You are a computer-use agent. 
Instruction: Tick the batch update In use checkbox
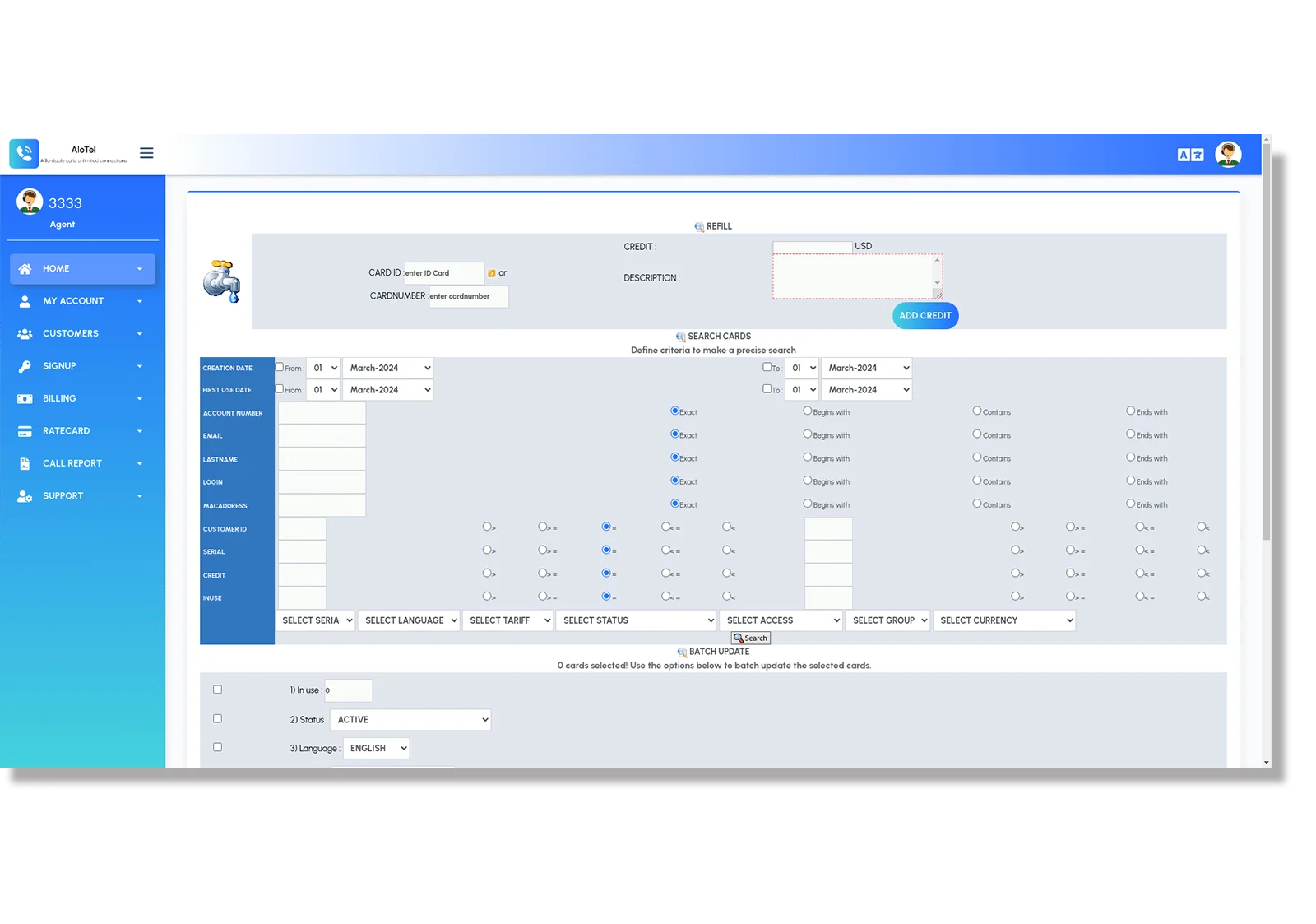point(218,690)
